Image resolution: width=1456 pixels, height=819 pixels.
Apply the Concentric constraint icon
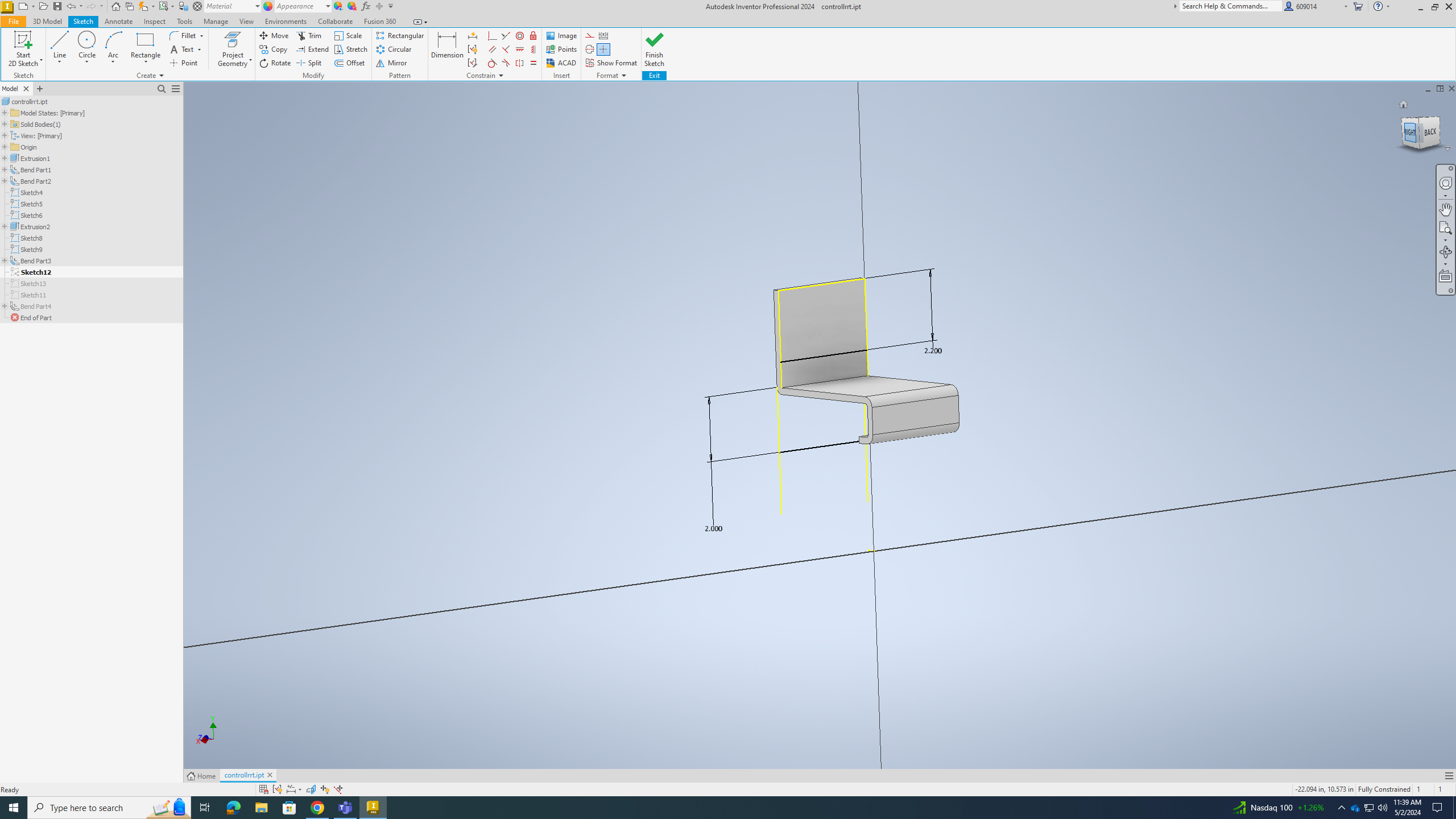pos(520,36)
